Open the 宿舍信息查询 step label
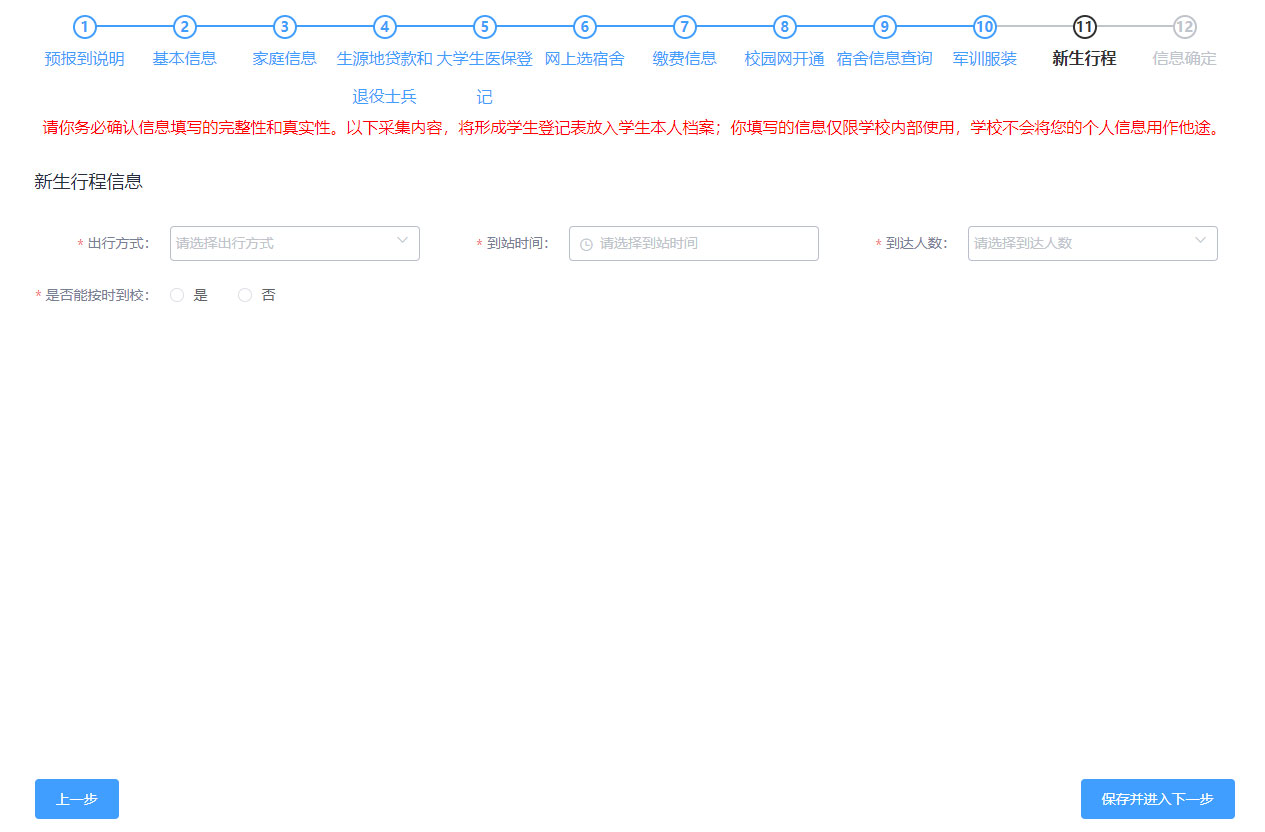The height and width of the screenshot is (832, 1265). point(885,58)
